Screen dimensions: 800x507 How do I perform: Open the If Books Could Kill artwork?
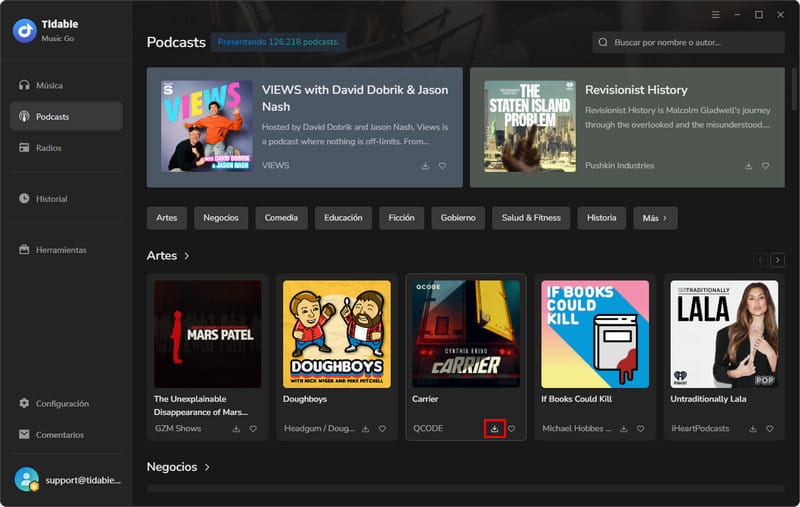595,334
